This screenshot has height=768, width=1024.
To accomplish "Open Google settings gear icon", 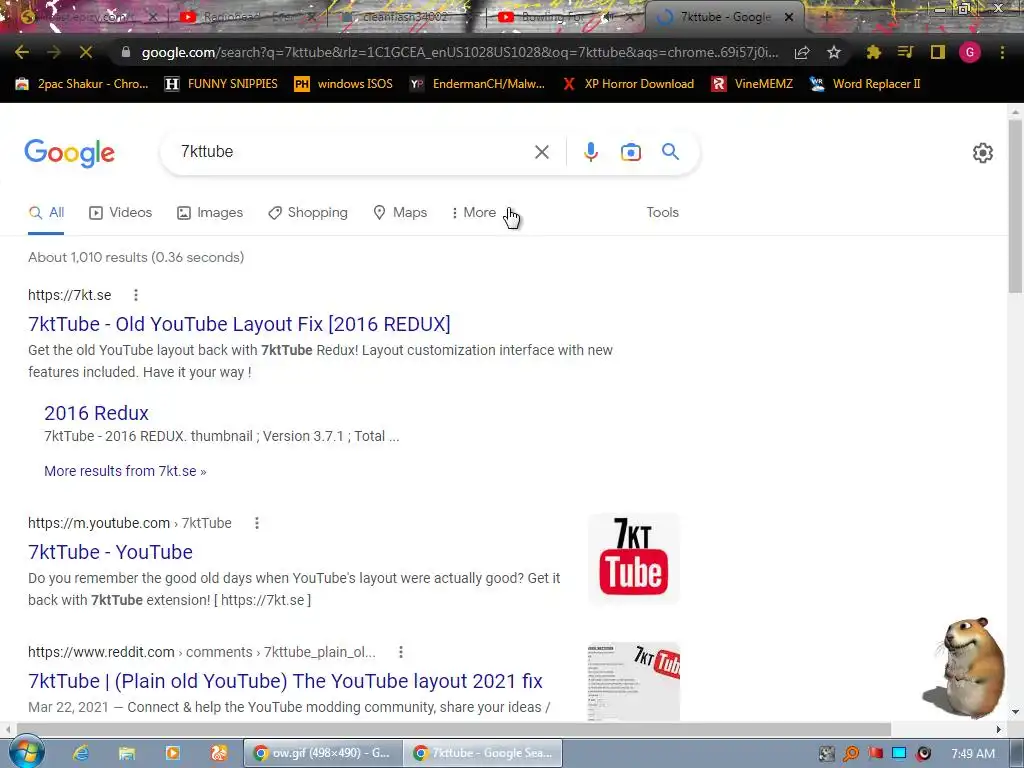I will [x=983, y=153].
